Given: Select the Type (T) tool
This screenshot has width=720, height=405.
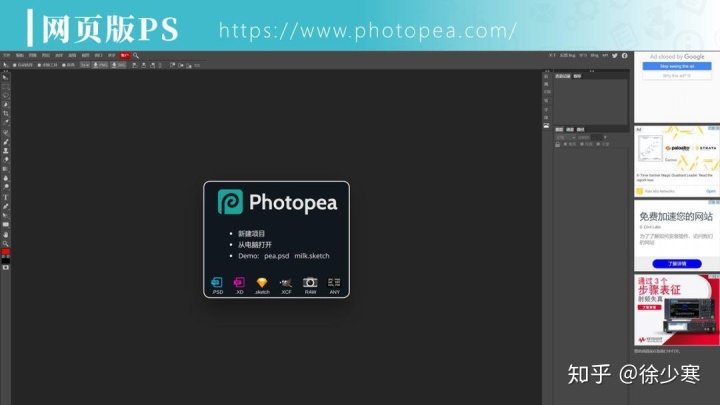Looking at the screenshot, I should pos(6,197).
